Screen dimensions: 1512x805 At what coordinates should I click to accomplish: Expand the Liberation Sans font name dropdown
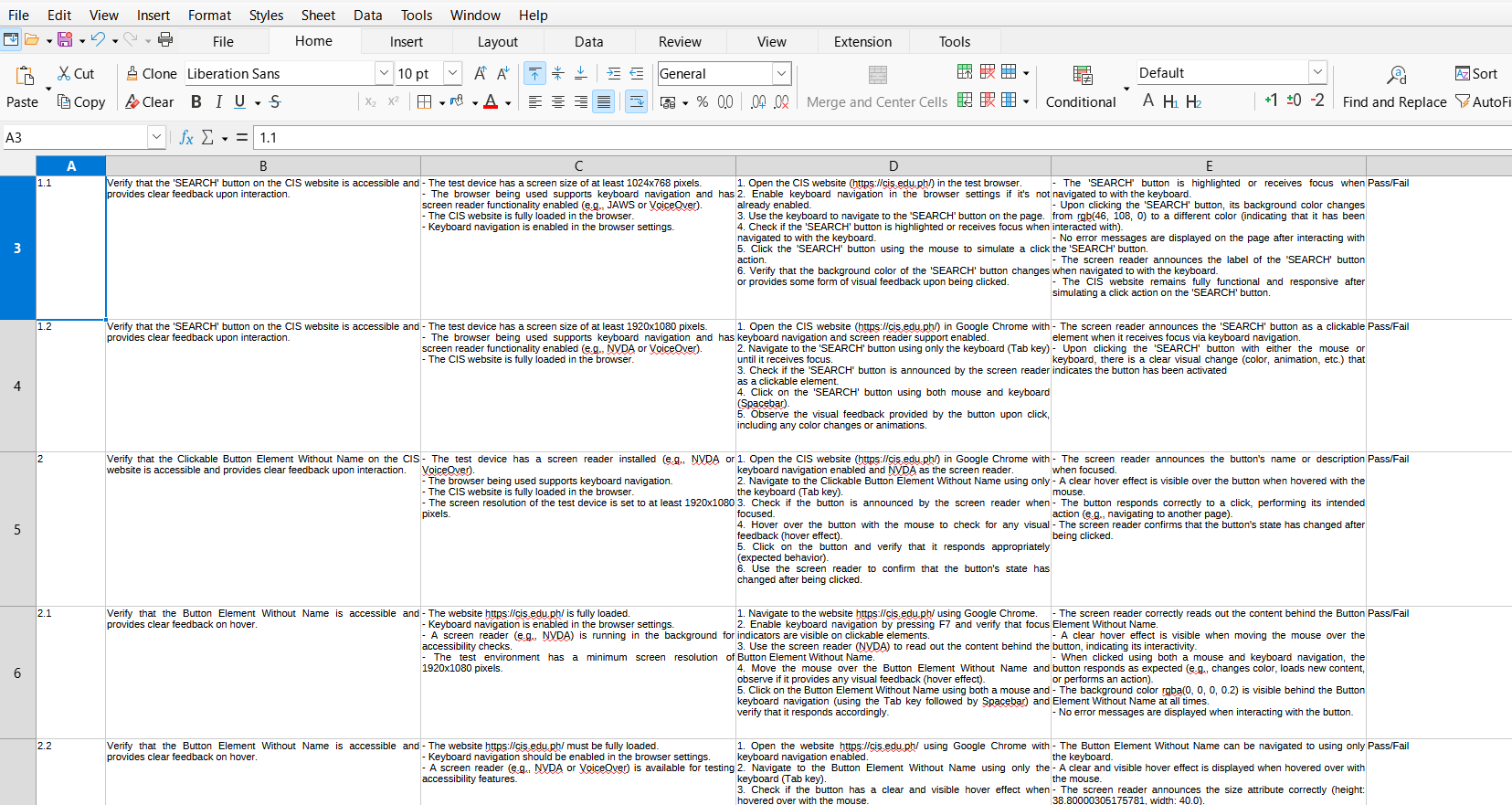pyautogui.click(x=384, y=73)
